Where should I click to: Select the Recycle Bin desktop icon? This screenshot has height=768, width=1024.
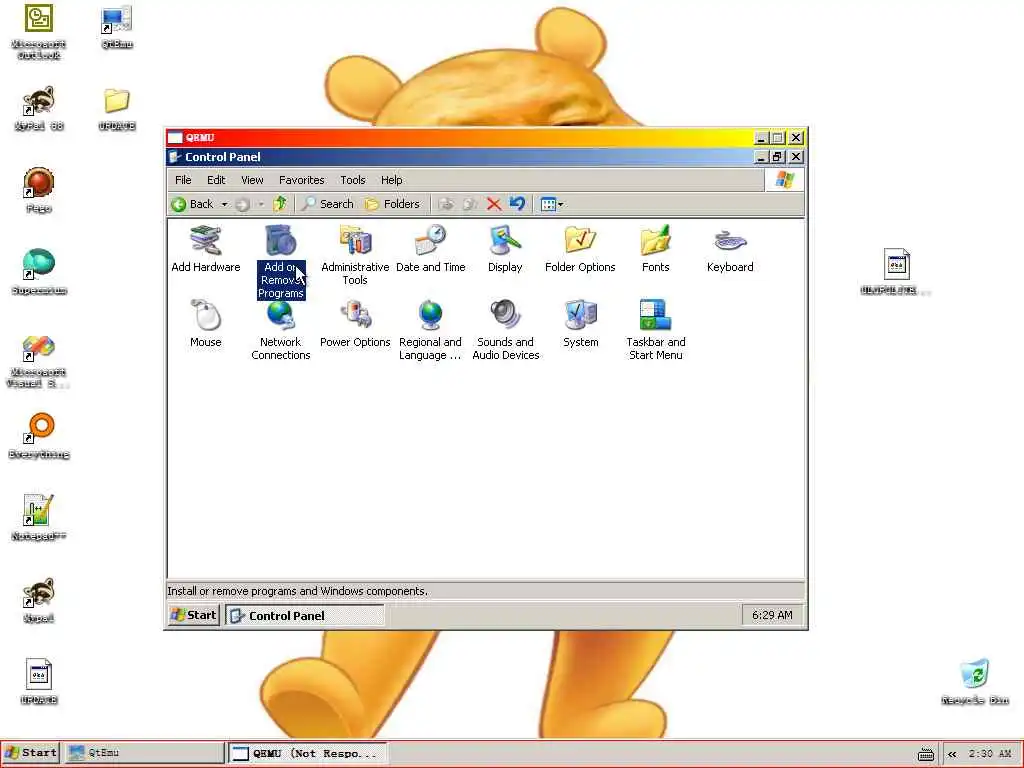tap(975, 682)
